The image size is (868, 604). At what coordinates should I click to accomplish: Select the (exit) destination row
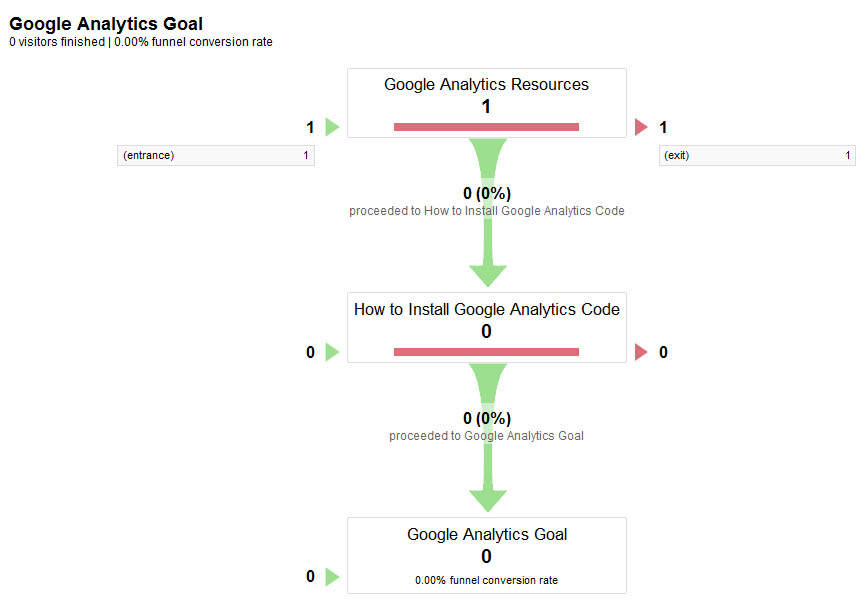click(757, 156)
